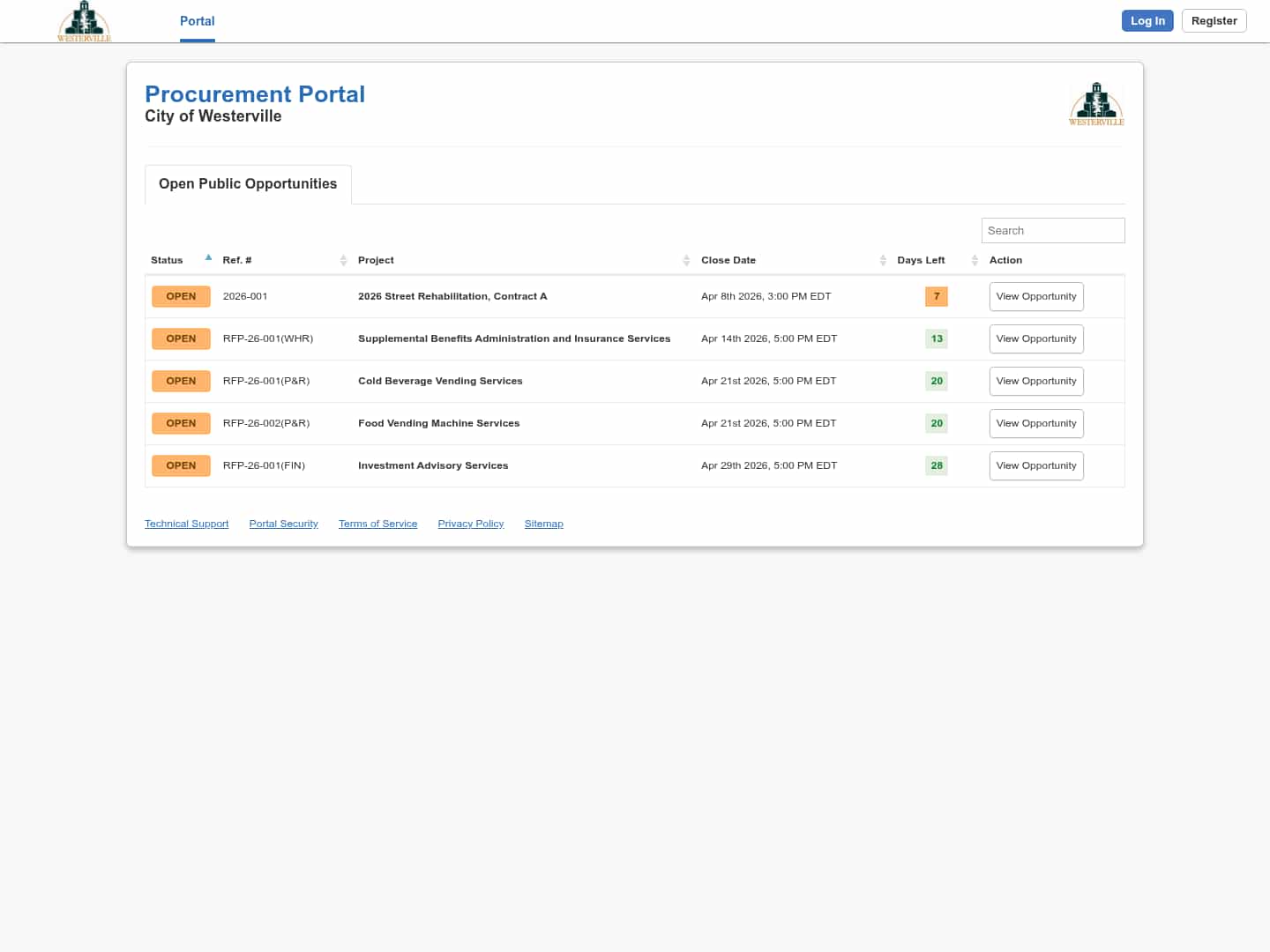Image resolution: width=1270 pixels, height=952 pixels.
Task: Select the Open Public Opportunities tab
Action: click(x=248, y=183)
